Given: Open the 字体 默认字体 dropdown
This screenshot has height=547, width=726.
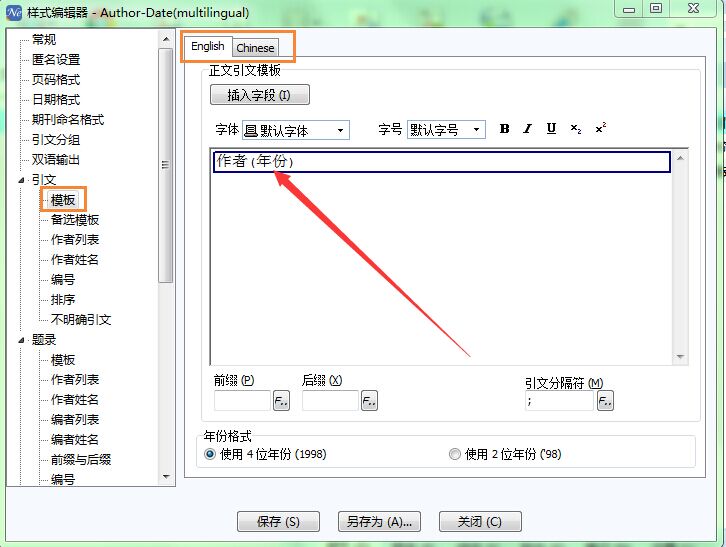Looking at the screenshot, I should click(296, 130).
